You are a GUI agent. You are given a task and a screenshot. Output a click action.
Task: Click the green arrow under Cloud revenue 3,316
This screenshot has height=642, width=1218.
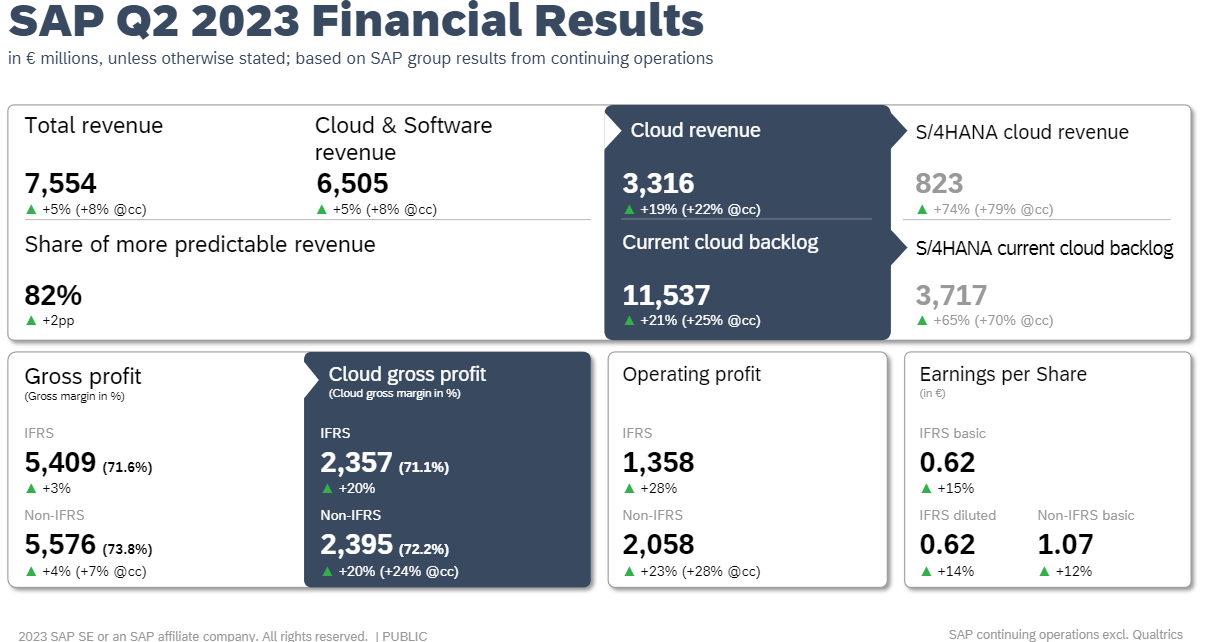click(629, 209)
